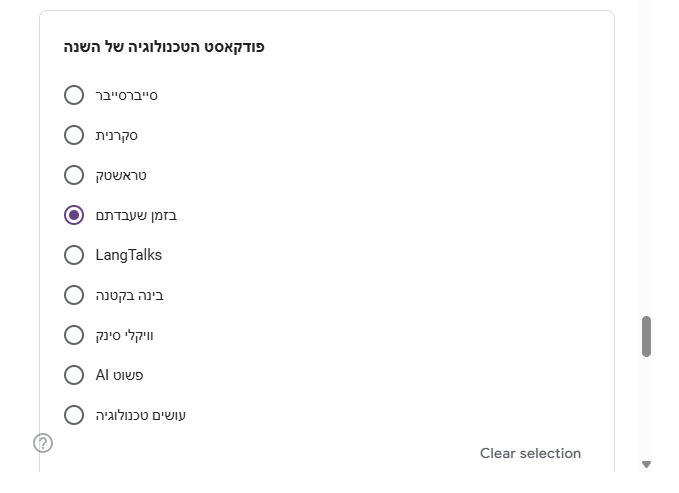Click the vertical scrollbar thumb

[x=646, y=336]
